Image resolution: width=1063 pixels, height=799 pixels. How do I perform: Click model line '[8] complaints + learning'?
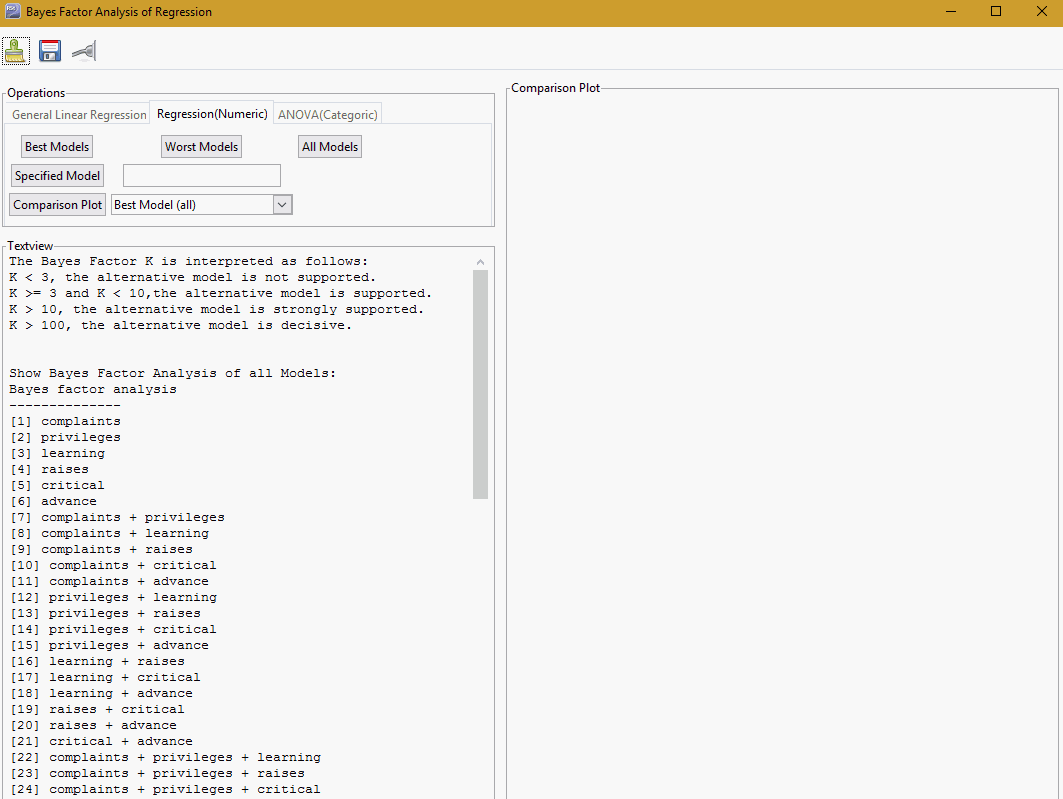[109, 534]
